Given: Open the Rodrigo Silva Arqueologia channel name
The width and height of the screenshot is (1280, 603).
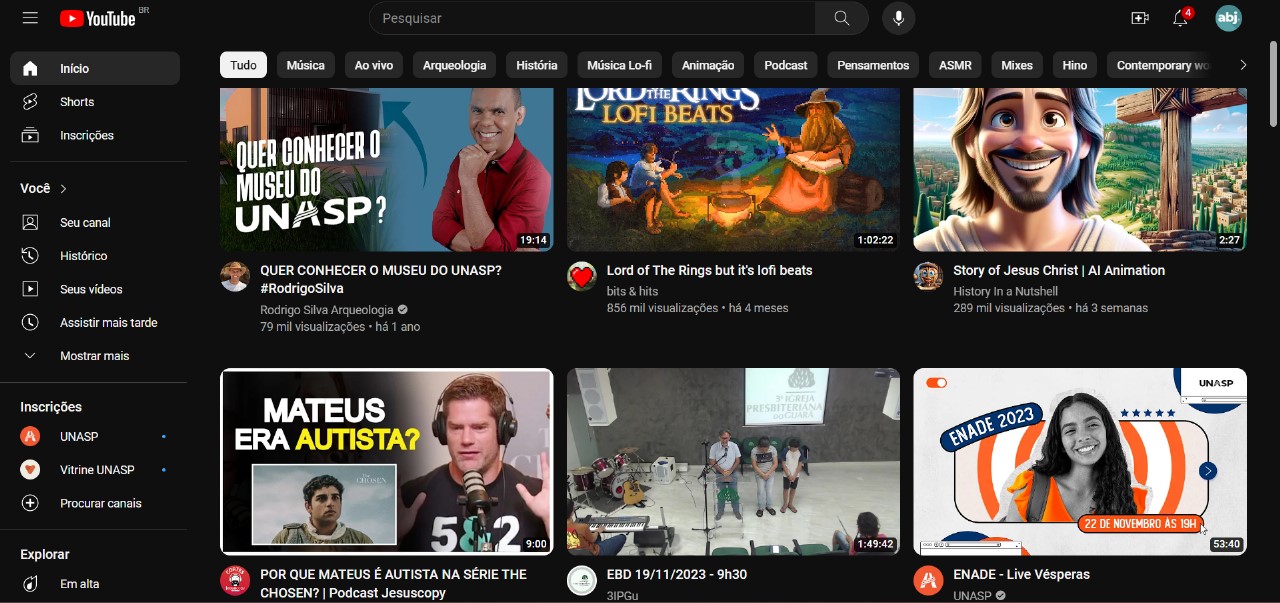Looking at the screenshot, I should (327, 310).
